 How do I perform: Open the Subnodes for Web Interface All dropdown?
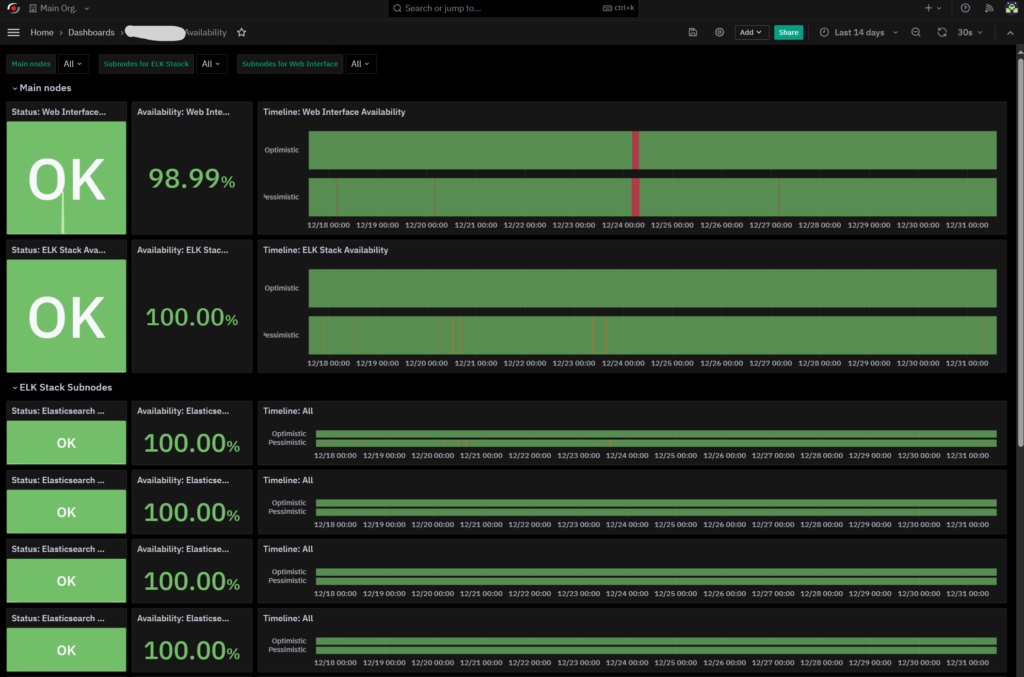pyautogui.click(x=360, y=64)
